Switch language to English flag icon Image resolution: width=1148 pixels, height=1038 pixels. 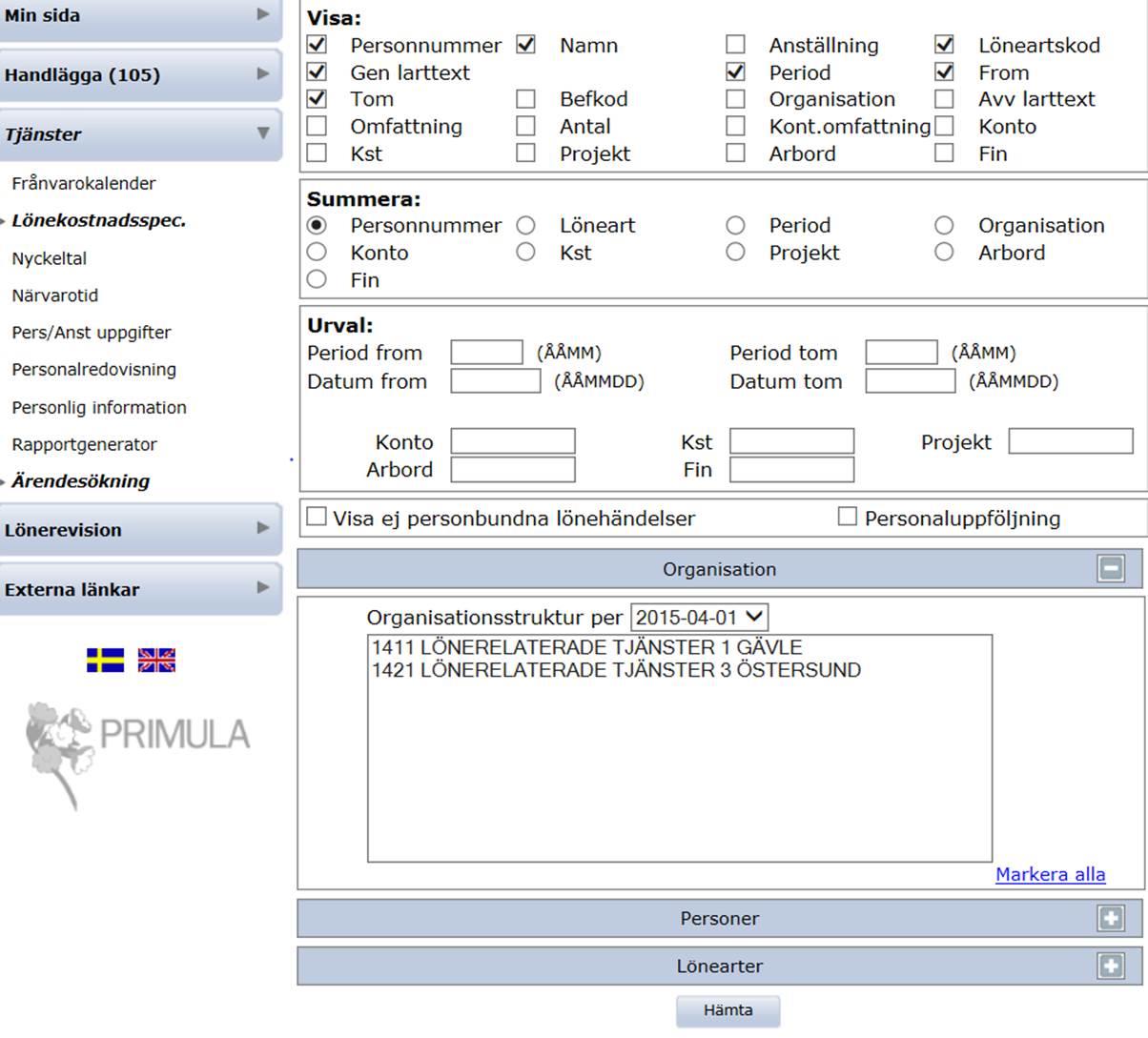(x=156, y=660)
